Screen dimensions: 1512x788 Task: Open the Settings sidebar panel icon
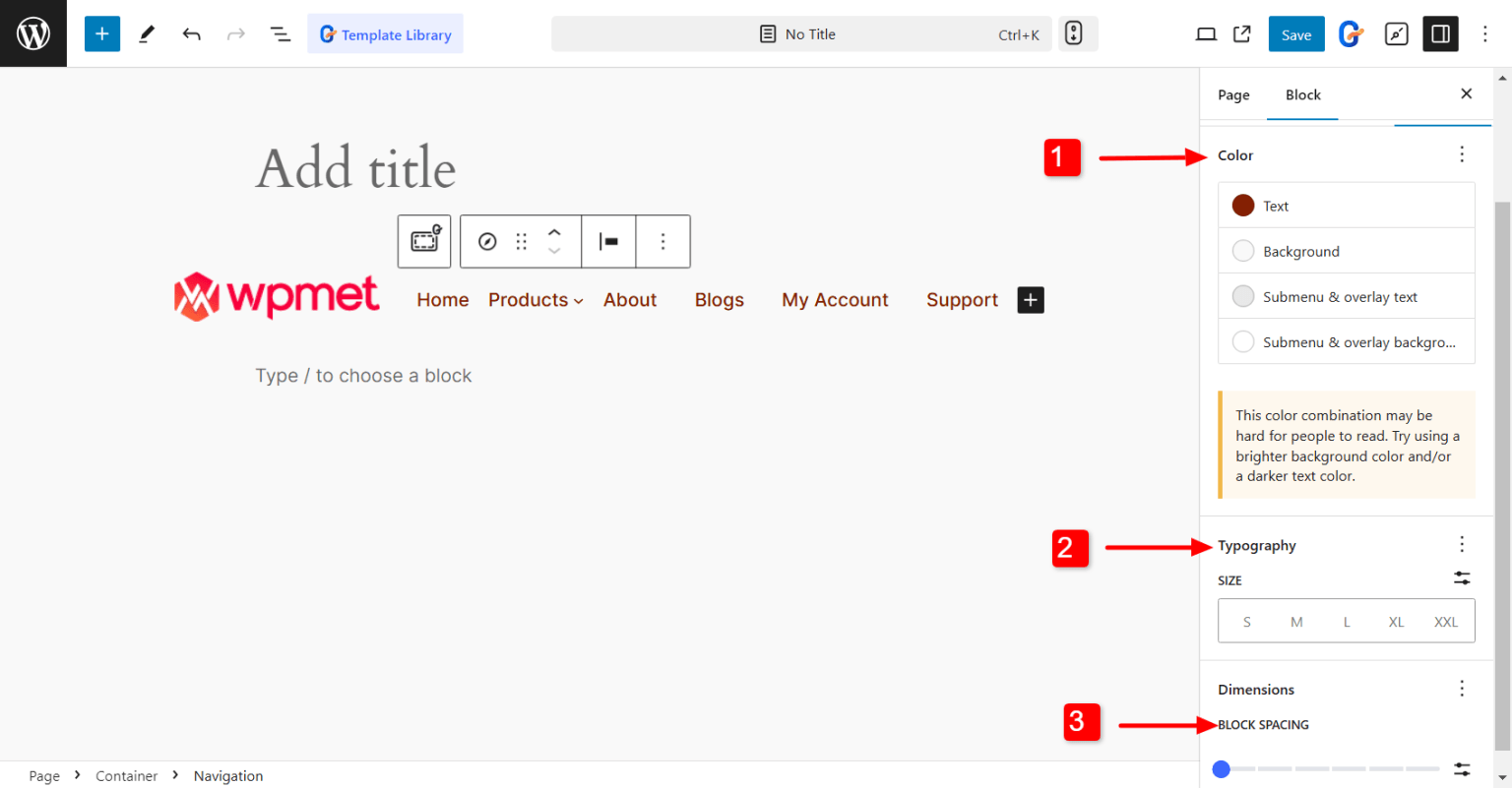(x=1440, y=33)
